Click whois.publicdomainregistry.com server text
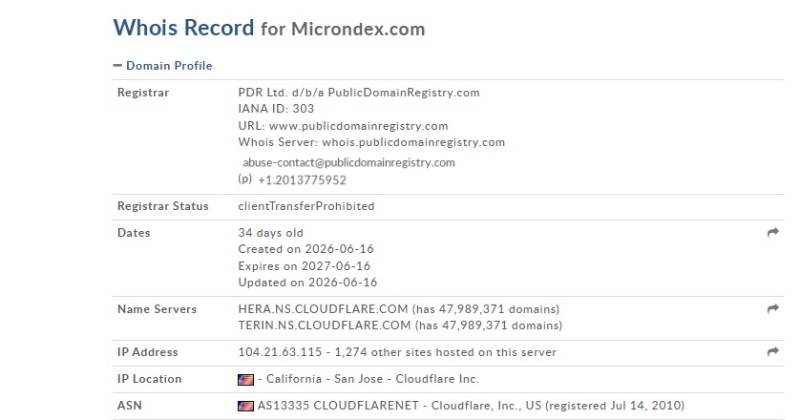Viewport: 800px width, 420px height. (x=413, y=142)
